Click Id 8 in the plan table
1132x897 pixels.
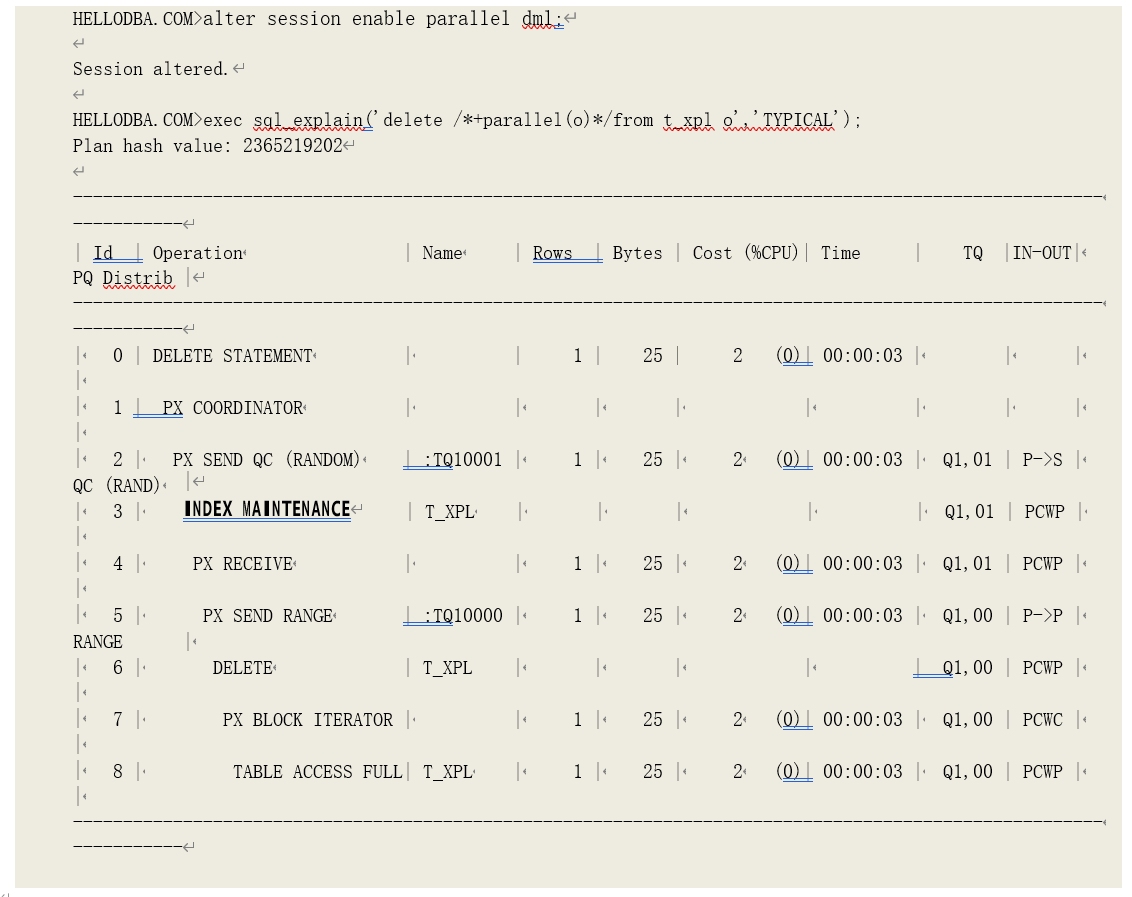click(118, 772)
